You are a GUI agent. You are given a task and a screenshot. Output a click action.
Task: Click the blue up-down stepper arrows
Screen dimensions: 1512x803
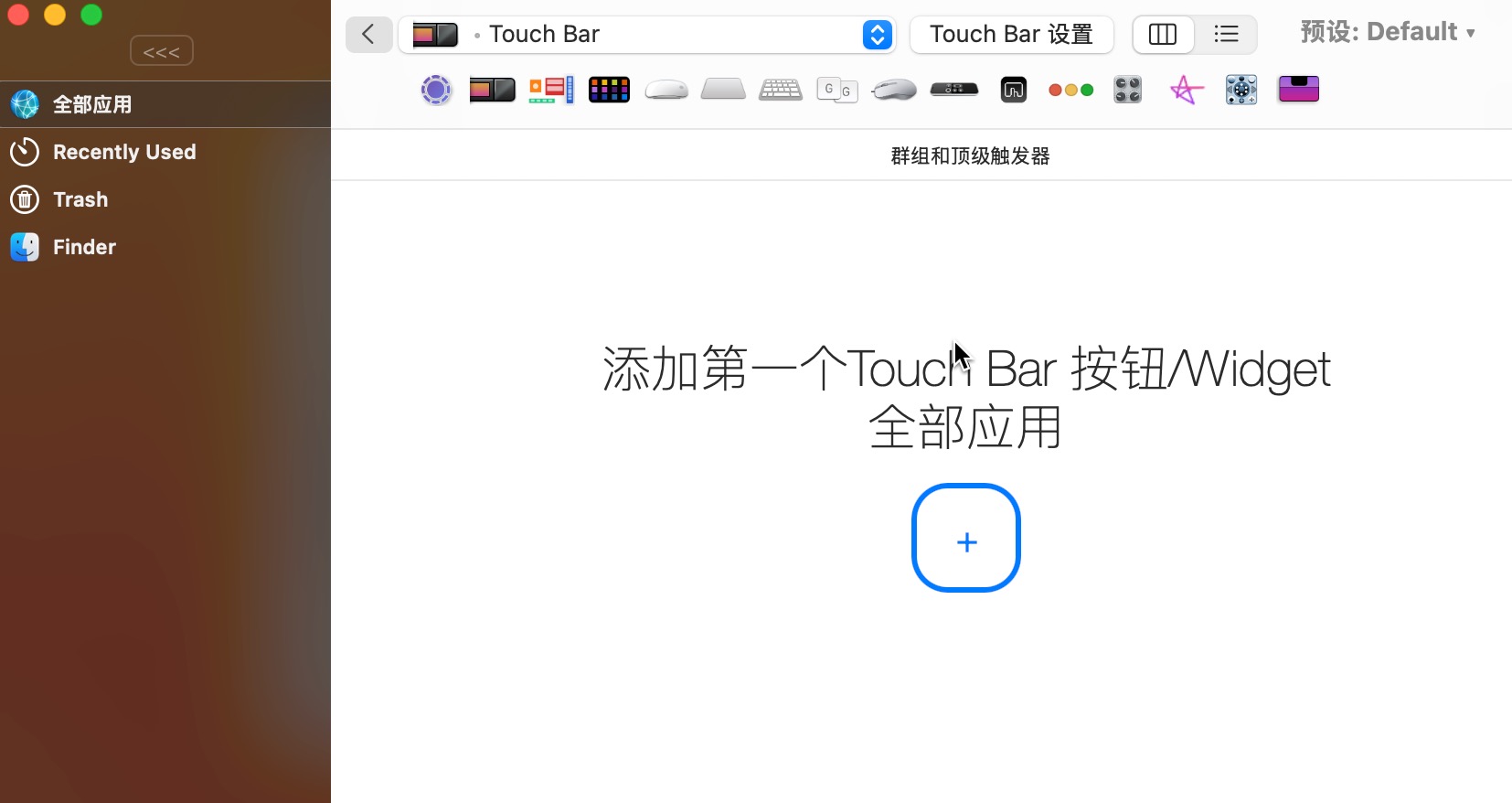coord(878,35)
